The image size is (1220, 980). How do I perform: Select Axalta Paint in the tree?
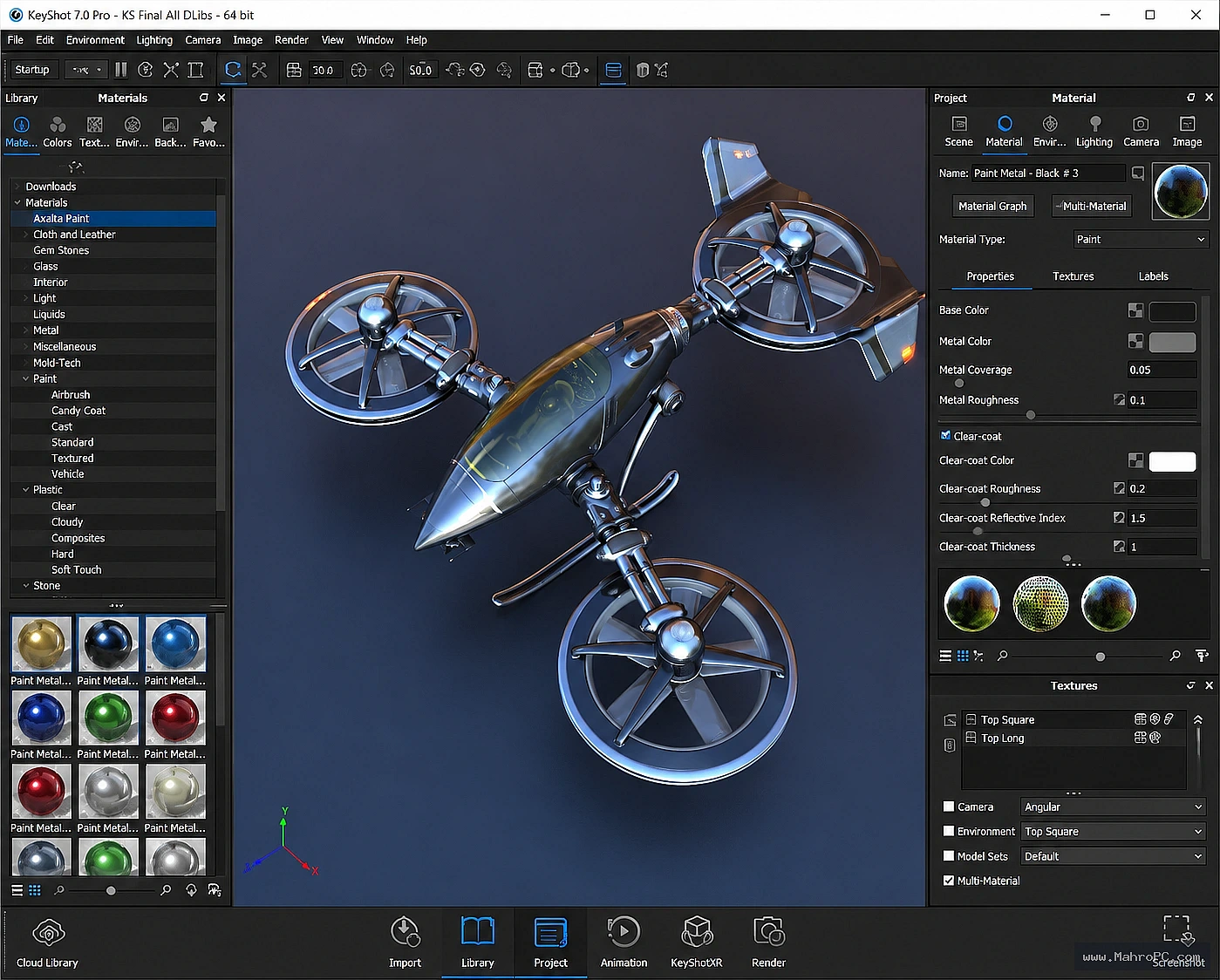[113, 219]
